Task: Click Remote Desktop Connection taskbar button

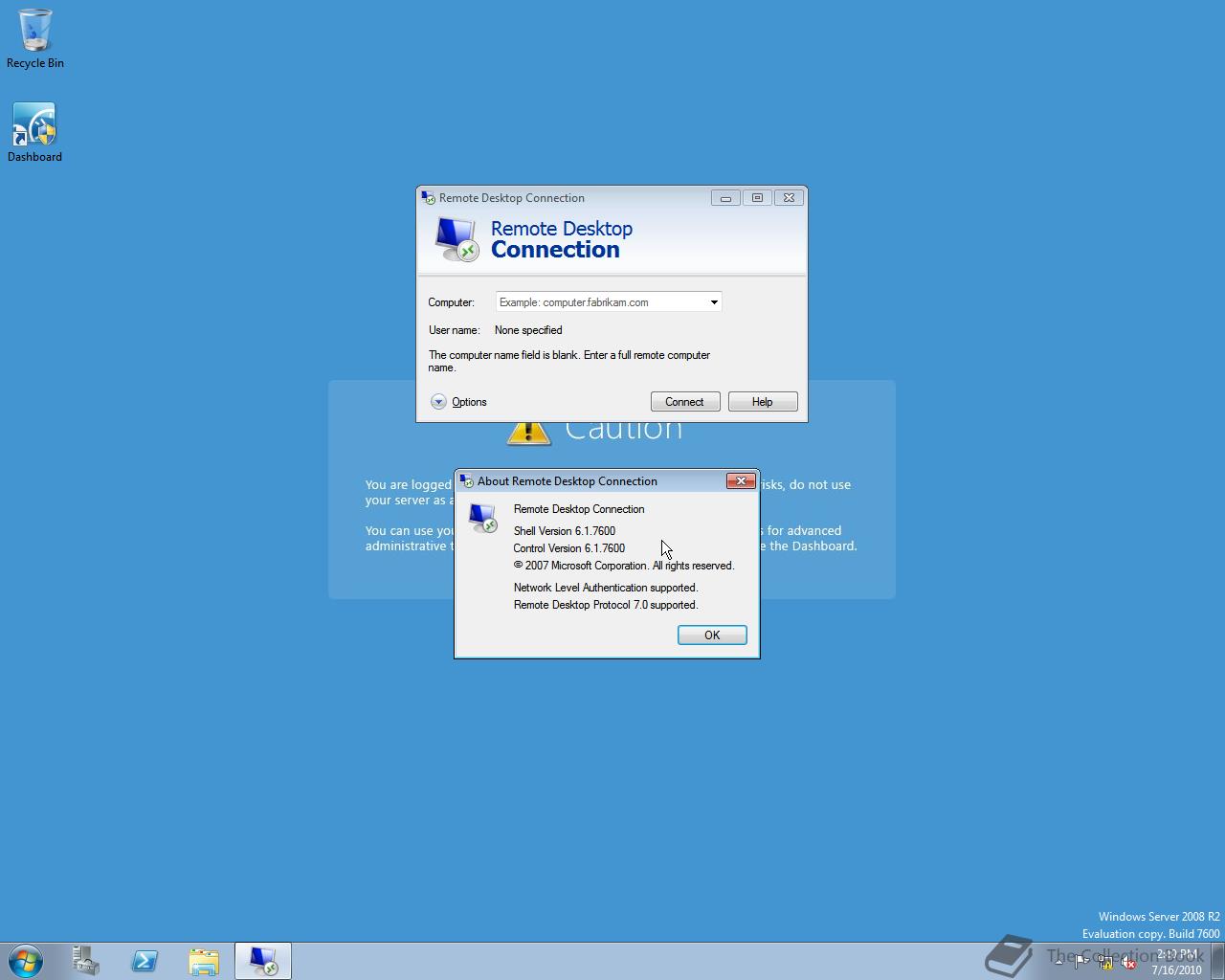Action: point(263,961)
